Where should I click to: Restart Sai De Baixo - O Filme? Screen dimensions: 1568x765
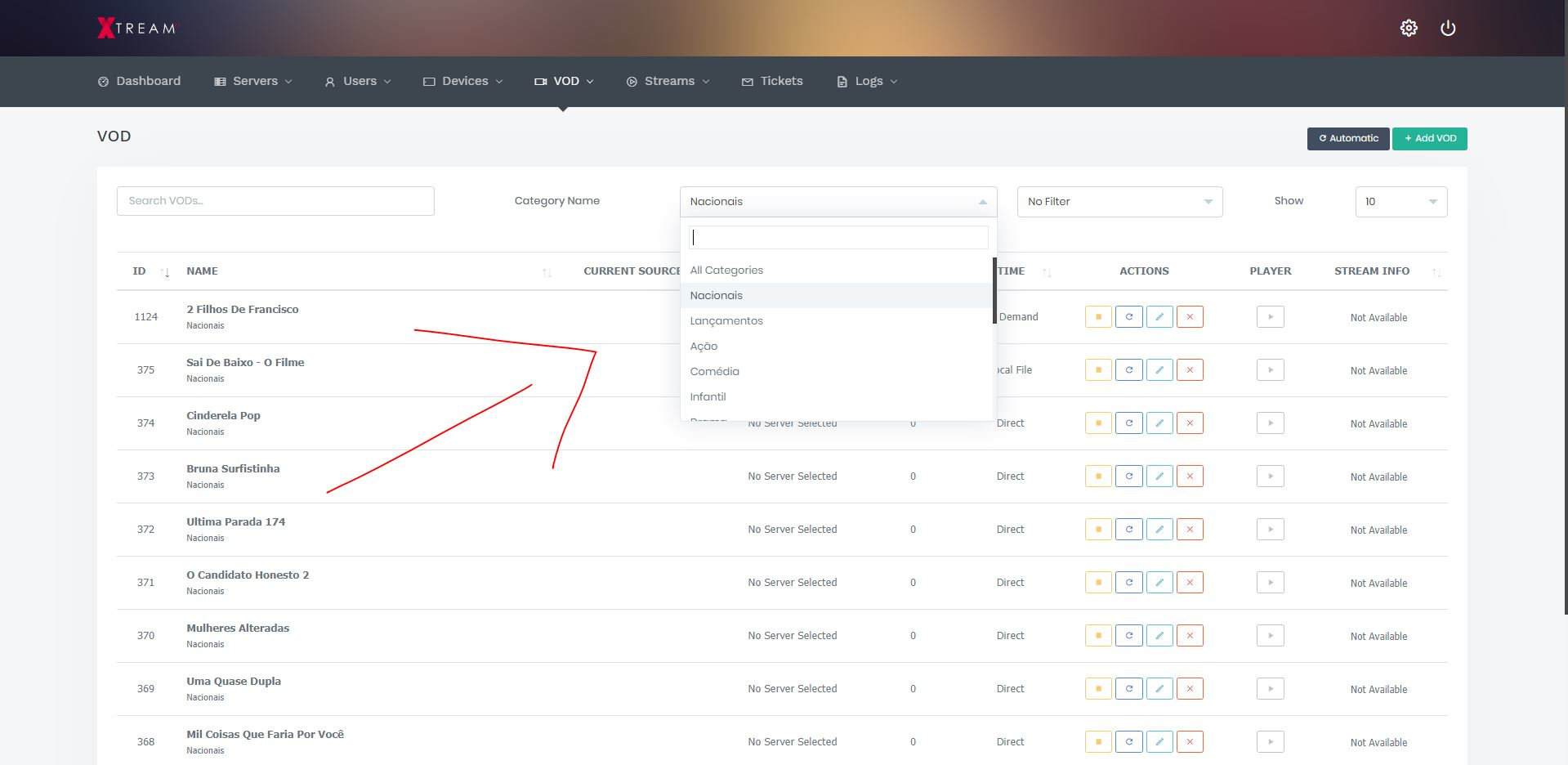point(1129,370)
